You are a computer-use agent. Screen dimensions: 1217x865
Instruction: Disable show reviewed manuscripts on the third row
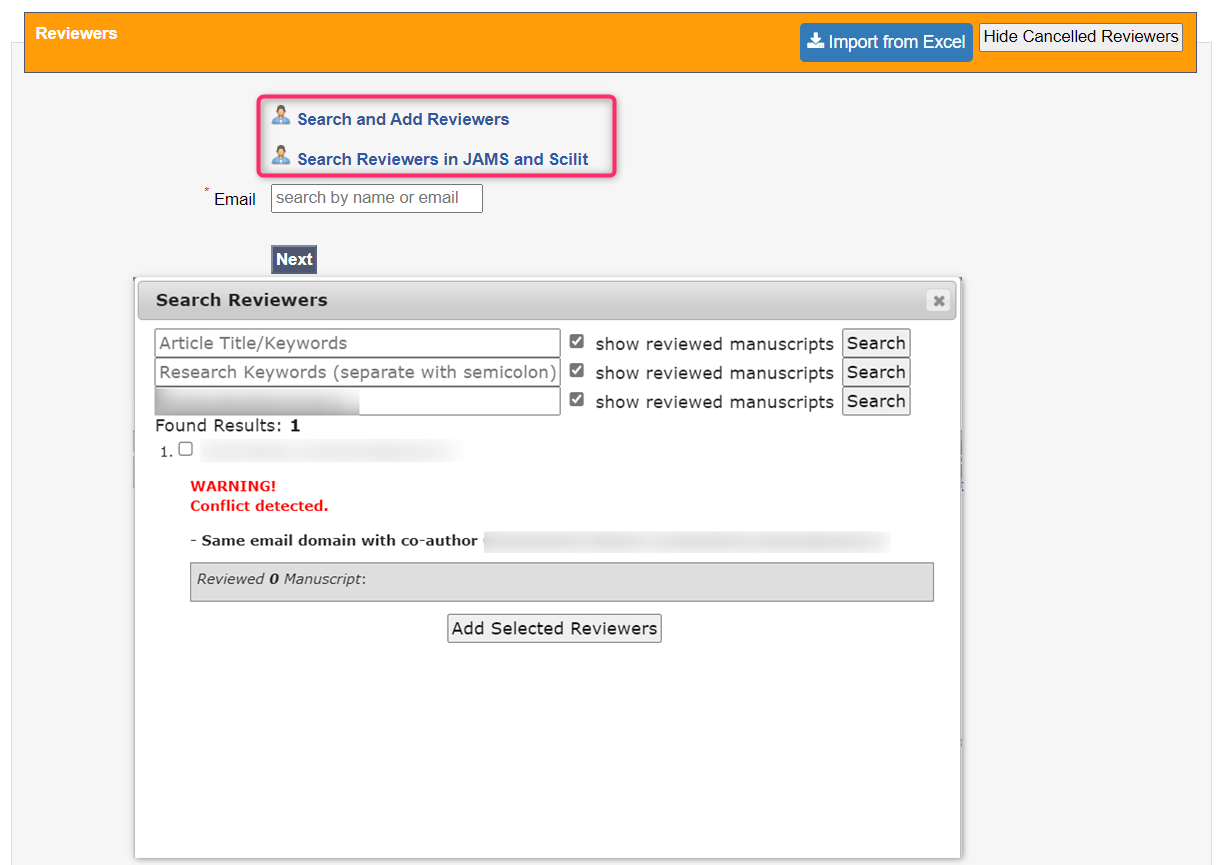(x=576, y=400)
